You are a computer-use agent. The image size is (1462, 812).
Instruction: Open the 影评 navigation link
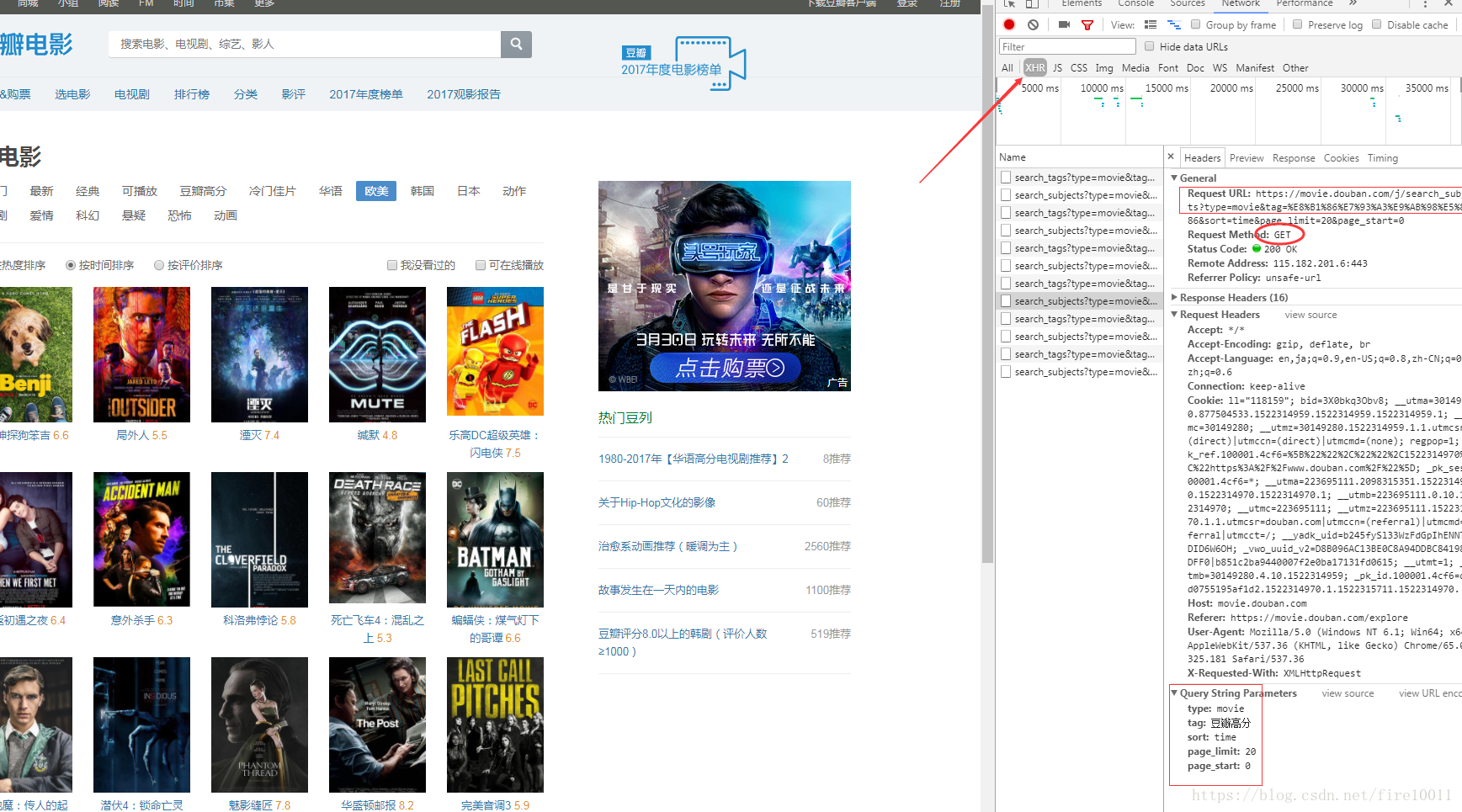[x=294, y=94]
